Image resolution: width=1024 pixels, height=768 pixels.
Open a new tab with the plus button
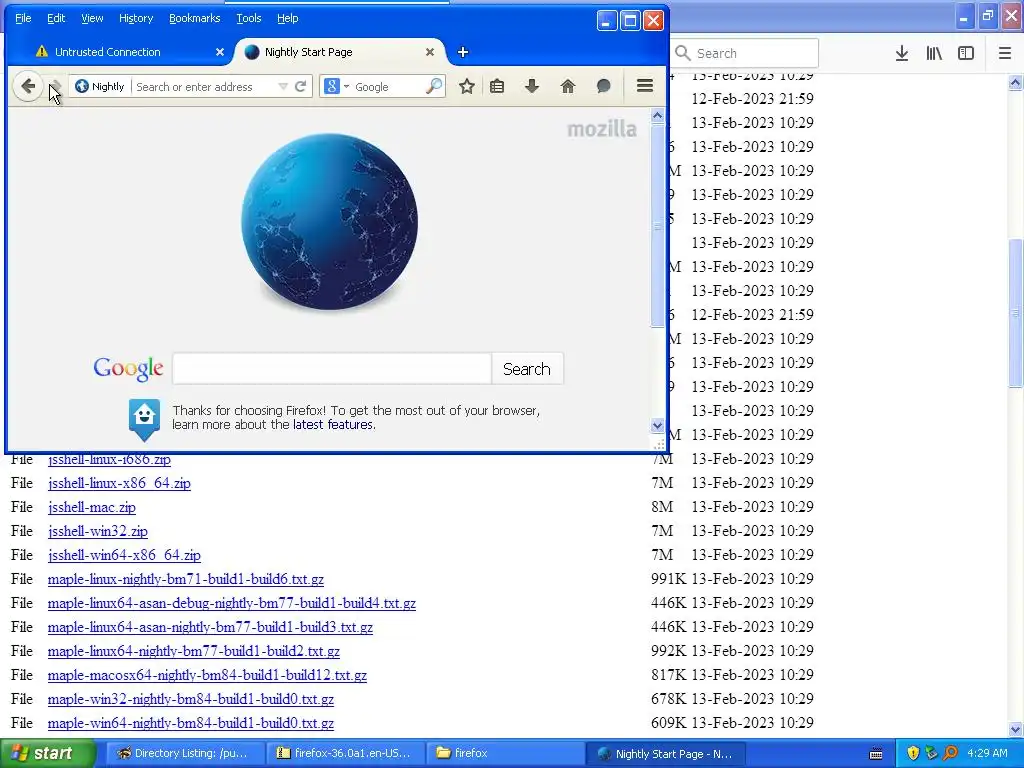pyautogui.click(x=463, y=52)
